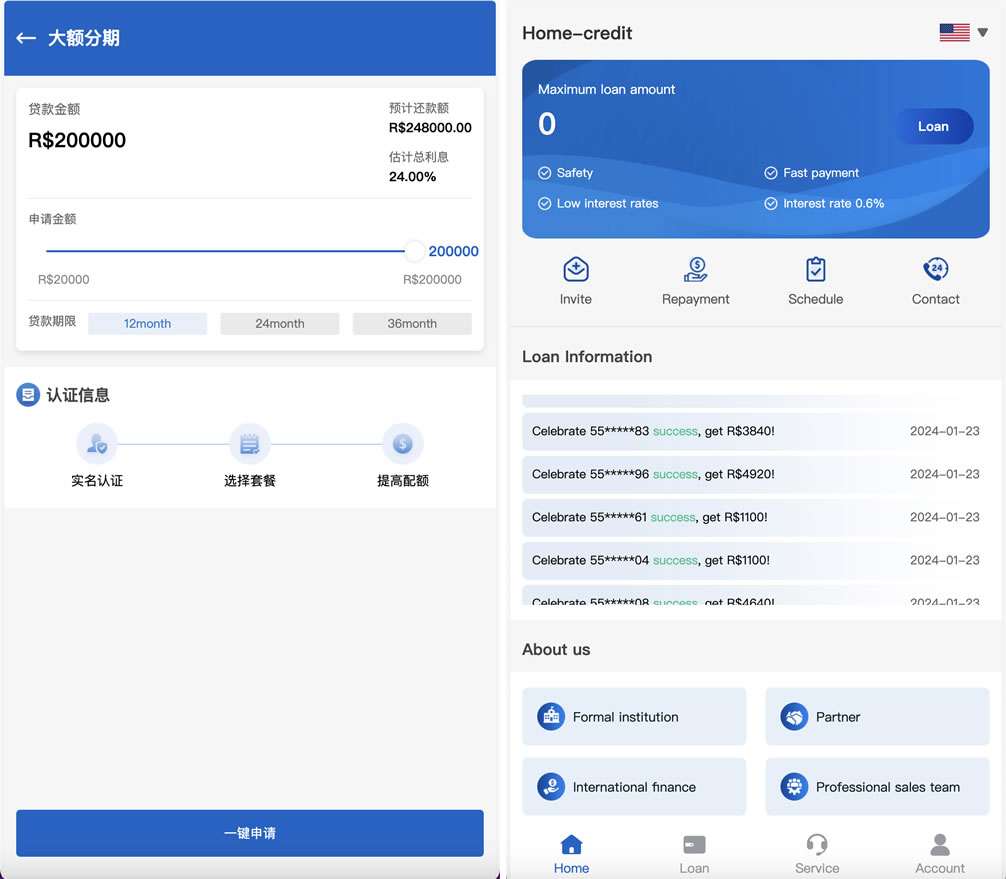
Task: Switch to the Loan tab in bottom navigation
Action: (694, 852)
